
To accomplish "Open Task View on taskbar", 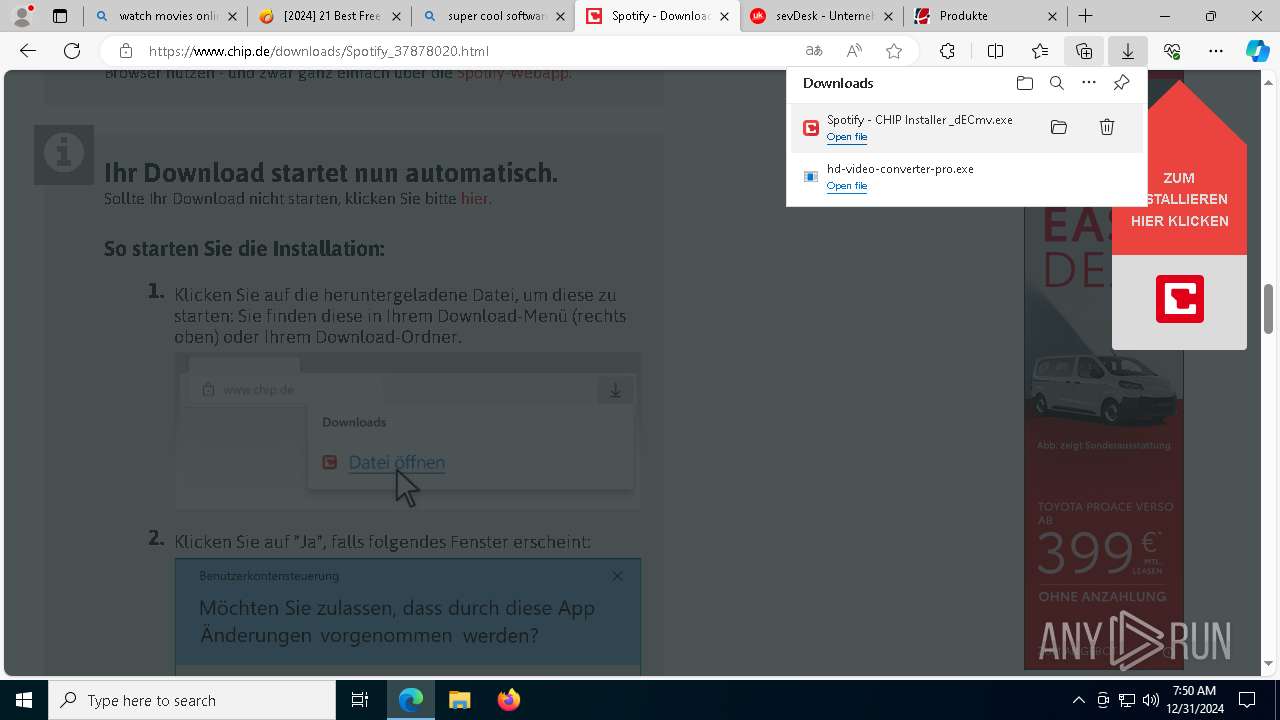I will (360, 700).
